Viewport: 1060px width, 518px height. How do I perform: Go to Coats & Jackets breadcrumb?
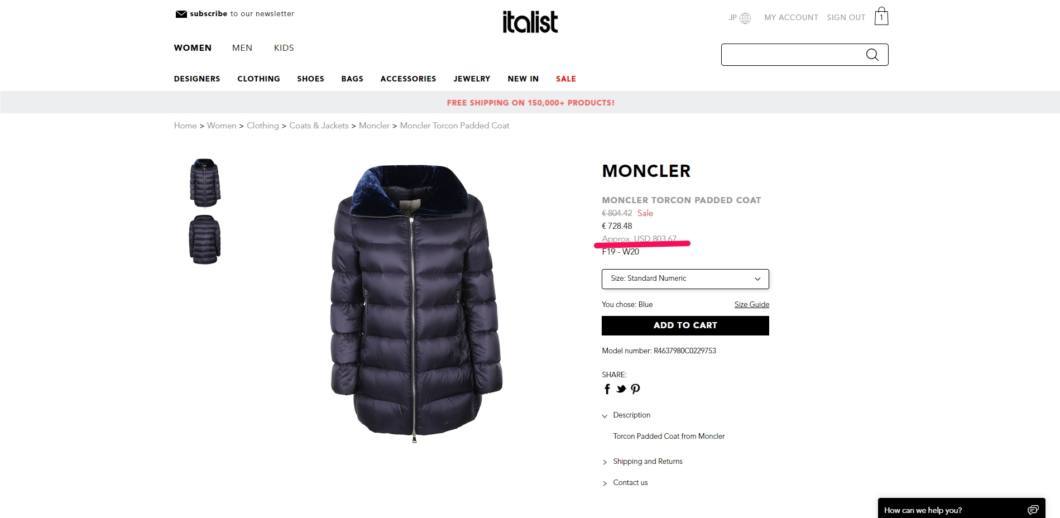[x=318, y=126]
